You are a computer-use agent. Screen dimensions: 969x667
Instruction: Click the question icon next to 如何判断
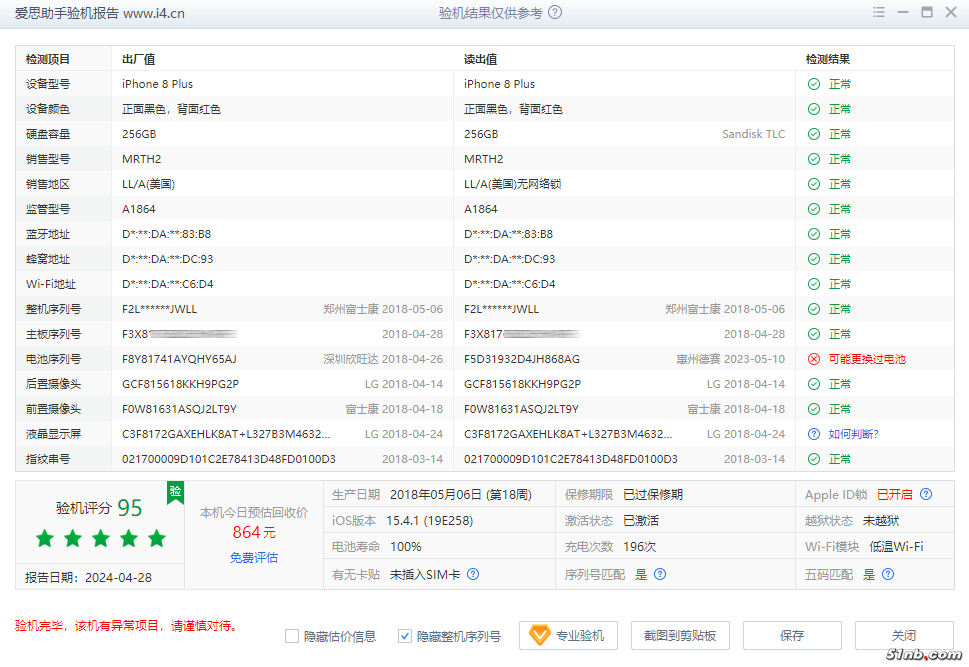click(814, 434)
